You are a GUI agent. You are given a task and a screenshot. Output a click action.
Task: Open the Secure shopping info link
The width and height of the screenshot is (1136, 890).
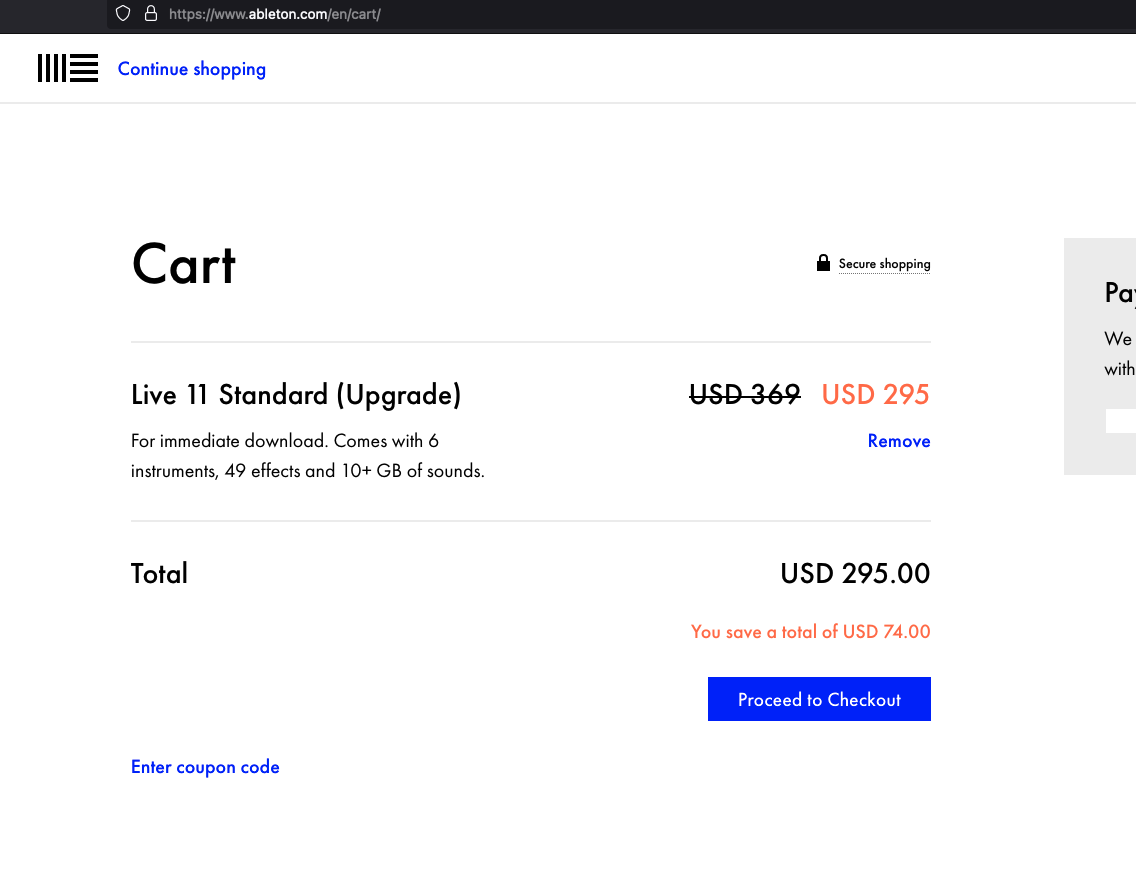coord(884,264)
